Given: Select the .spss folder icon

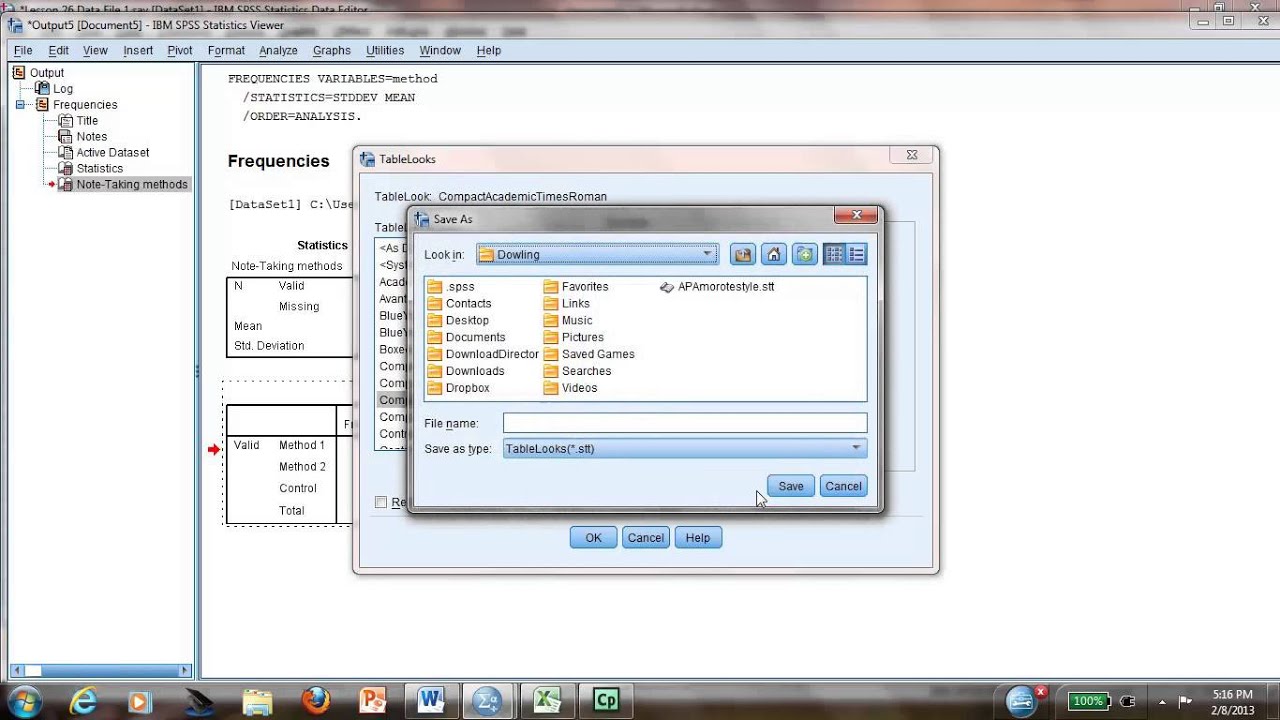Looking at the screenshot, I should click(x=434, y=287).
